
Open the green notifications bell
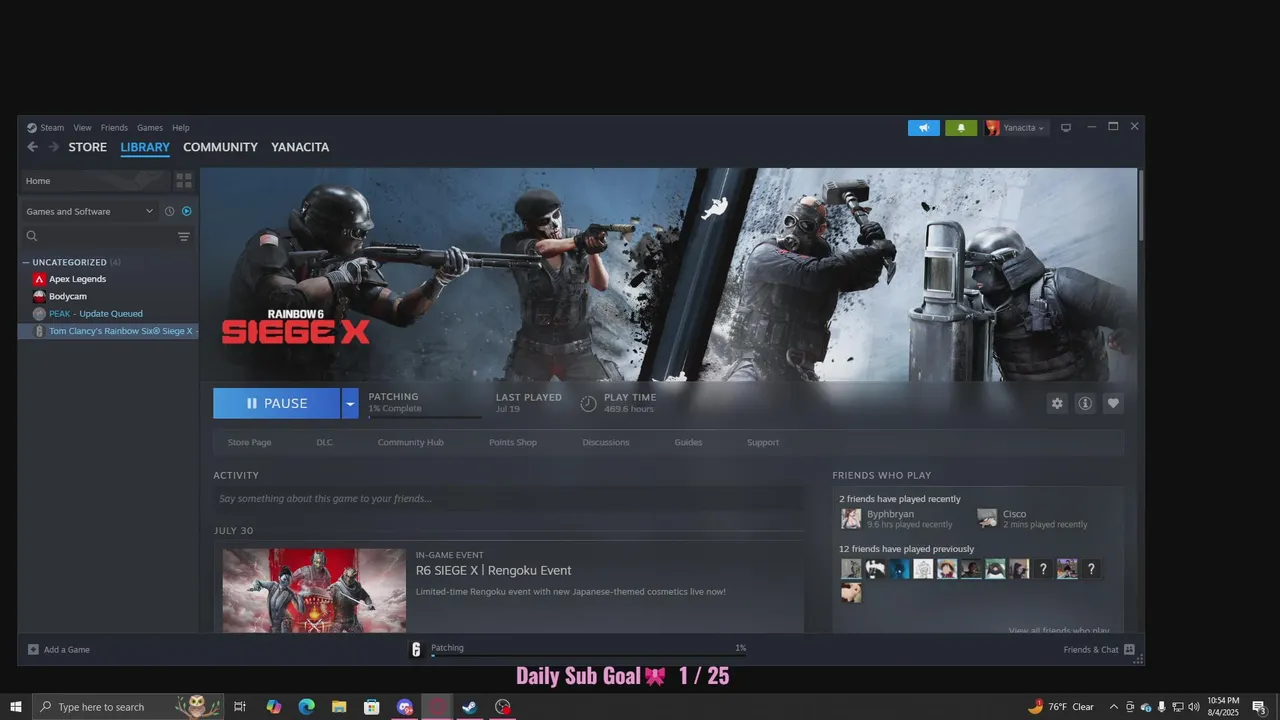(961, 128)
